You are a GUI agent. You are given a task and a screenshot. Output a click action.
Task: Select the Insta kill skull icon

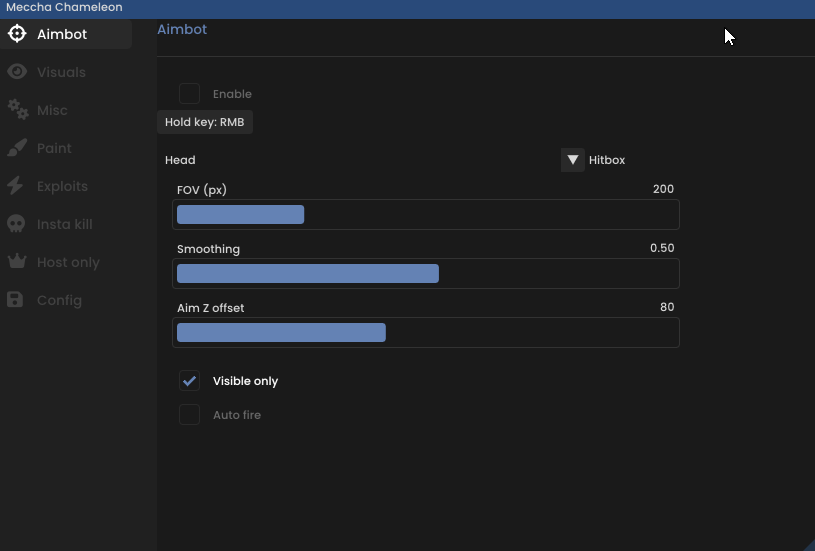(x=16, y=224)
